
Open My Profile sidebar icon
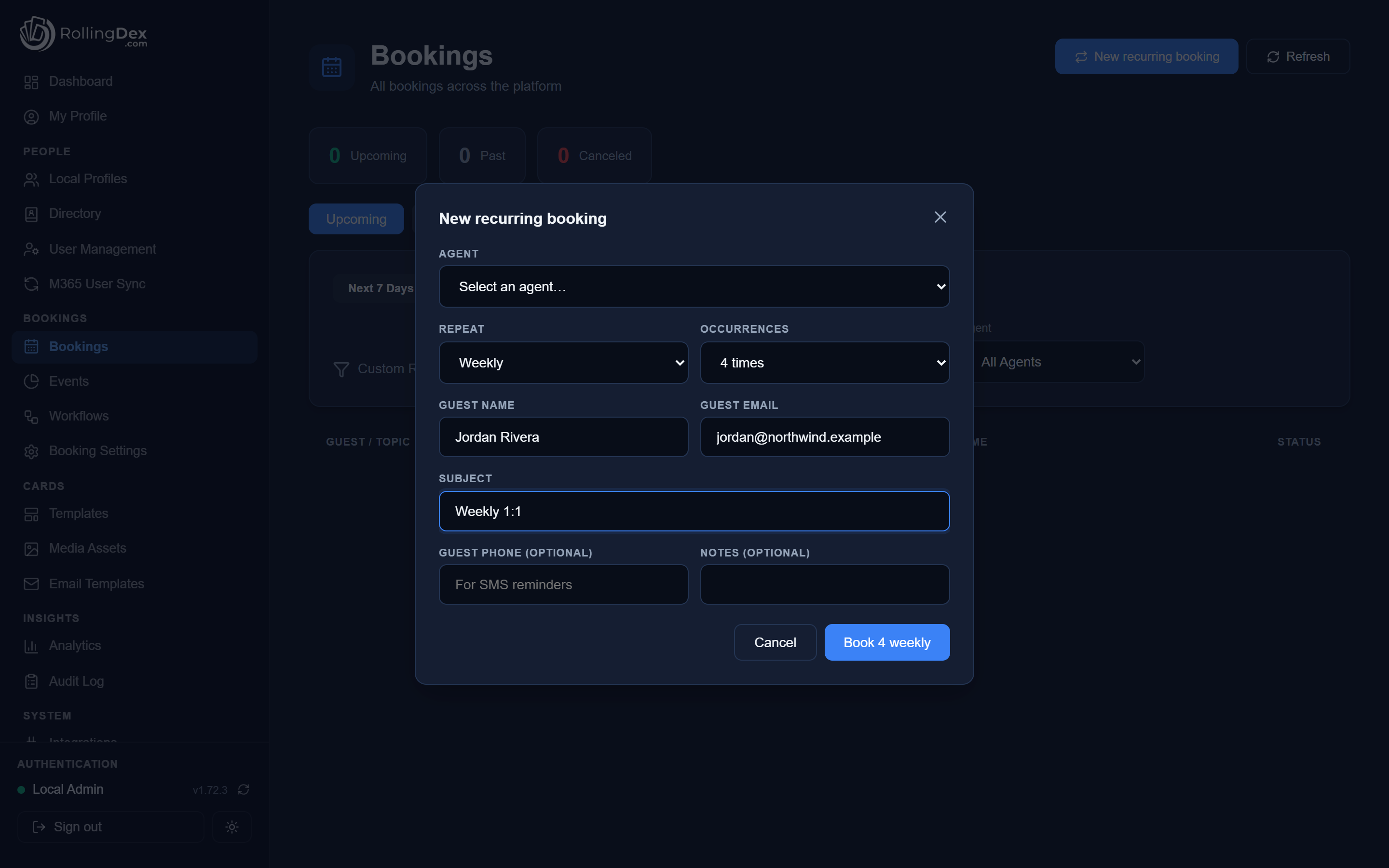pyautogui.click(x=31, y=117)
